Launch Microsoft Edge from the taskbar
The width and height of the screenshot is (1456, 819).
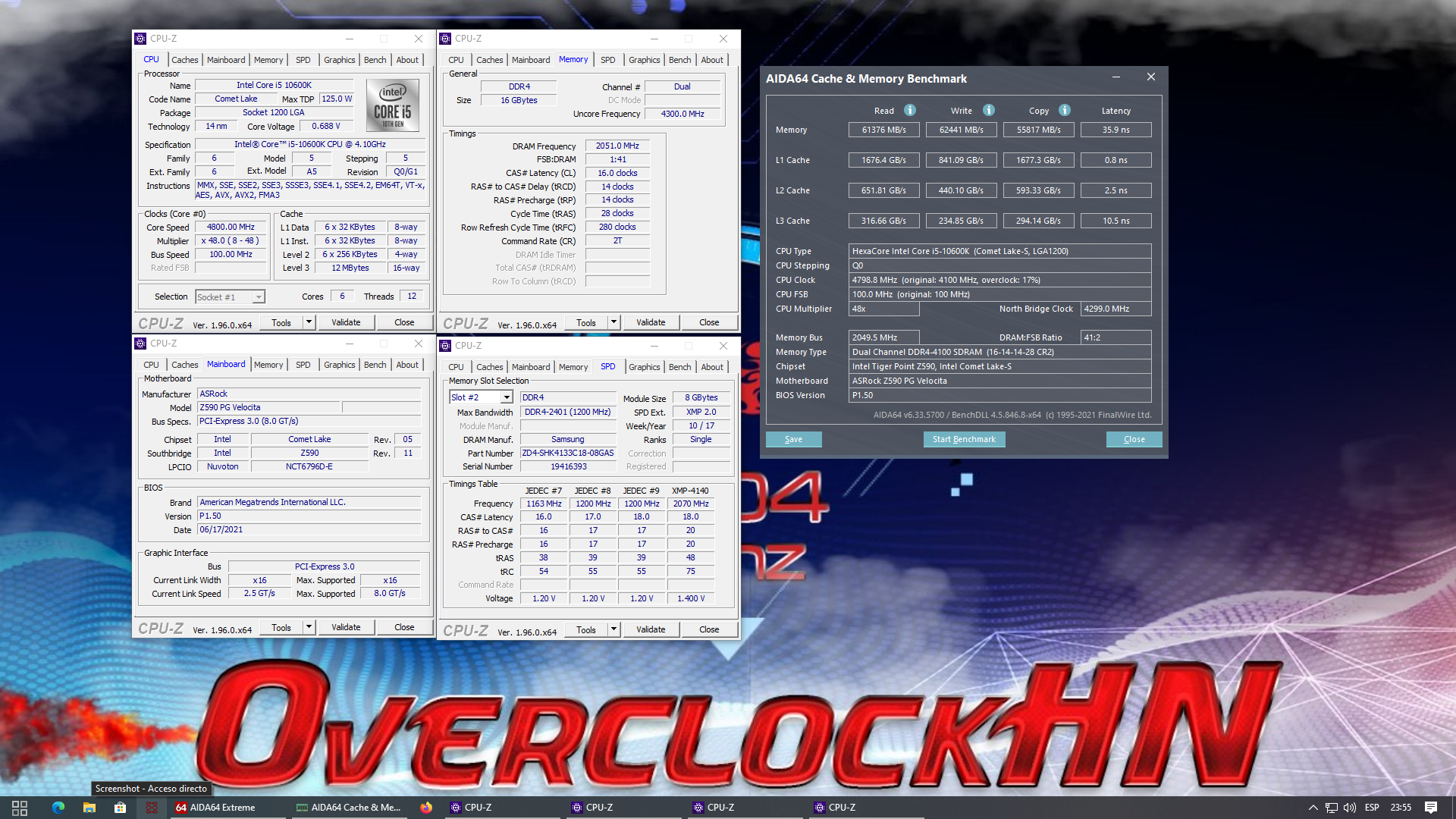[58, 808]
